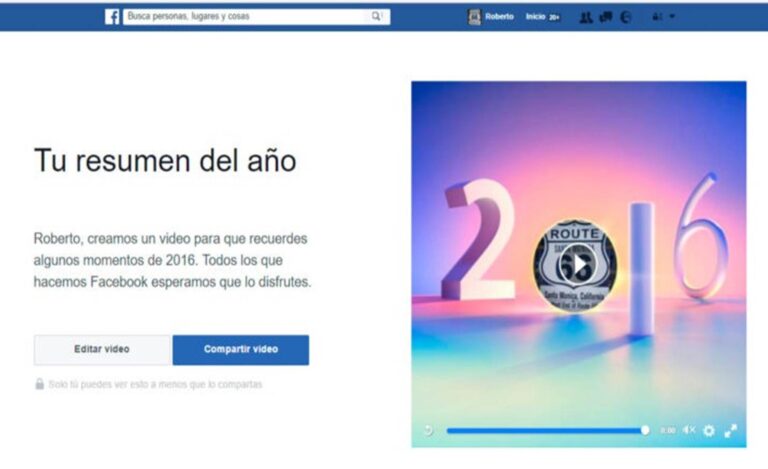
Task: Replay the video from start
Action: click(x=428, y=430)
